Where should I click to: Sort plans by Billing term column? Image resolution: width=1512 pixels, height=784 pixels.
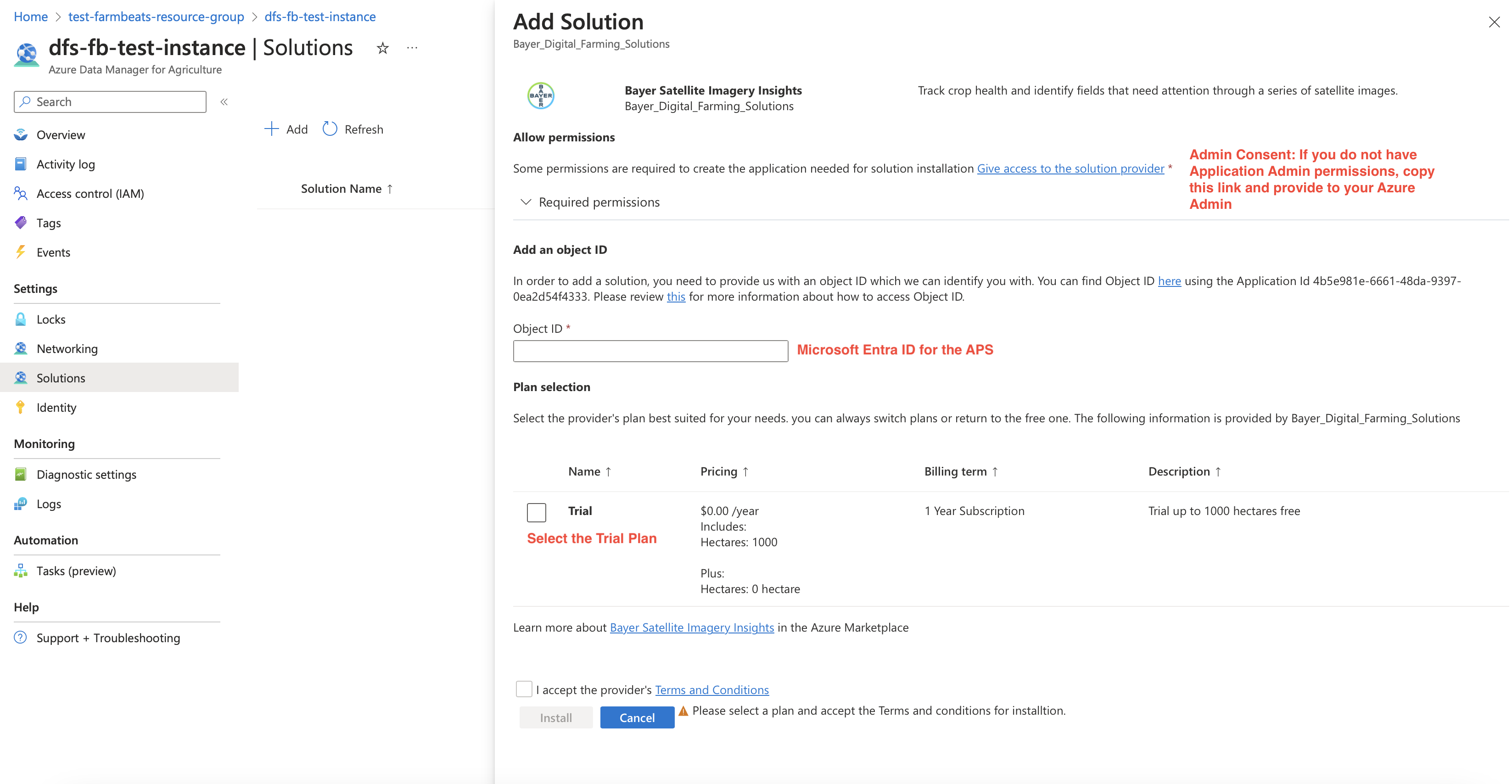tap(961, 472)
